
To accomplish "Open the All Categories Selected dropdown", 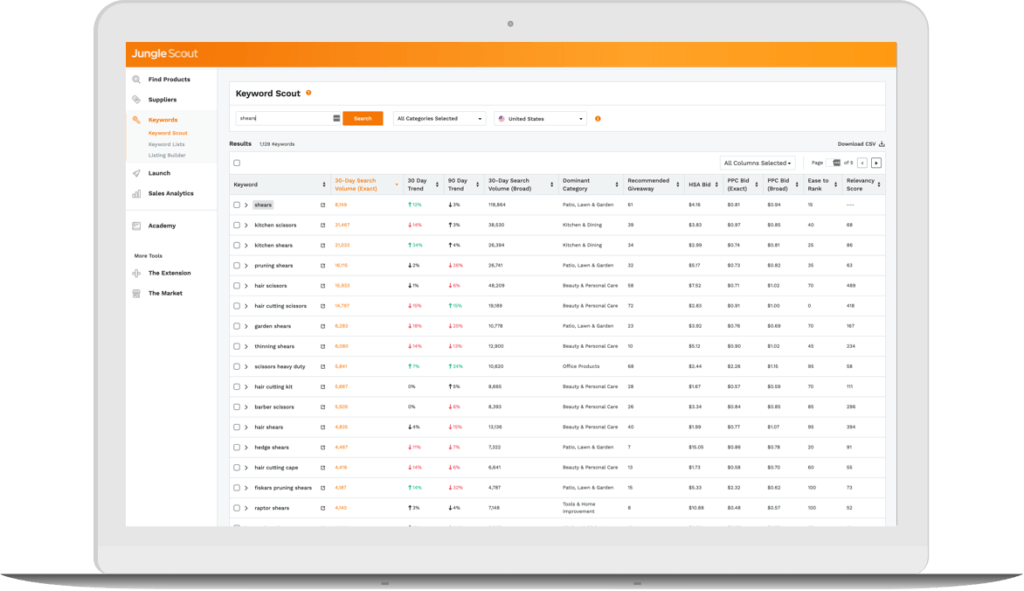I will [440, 119].
